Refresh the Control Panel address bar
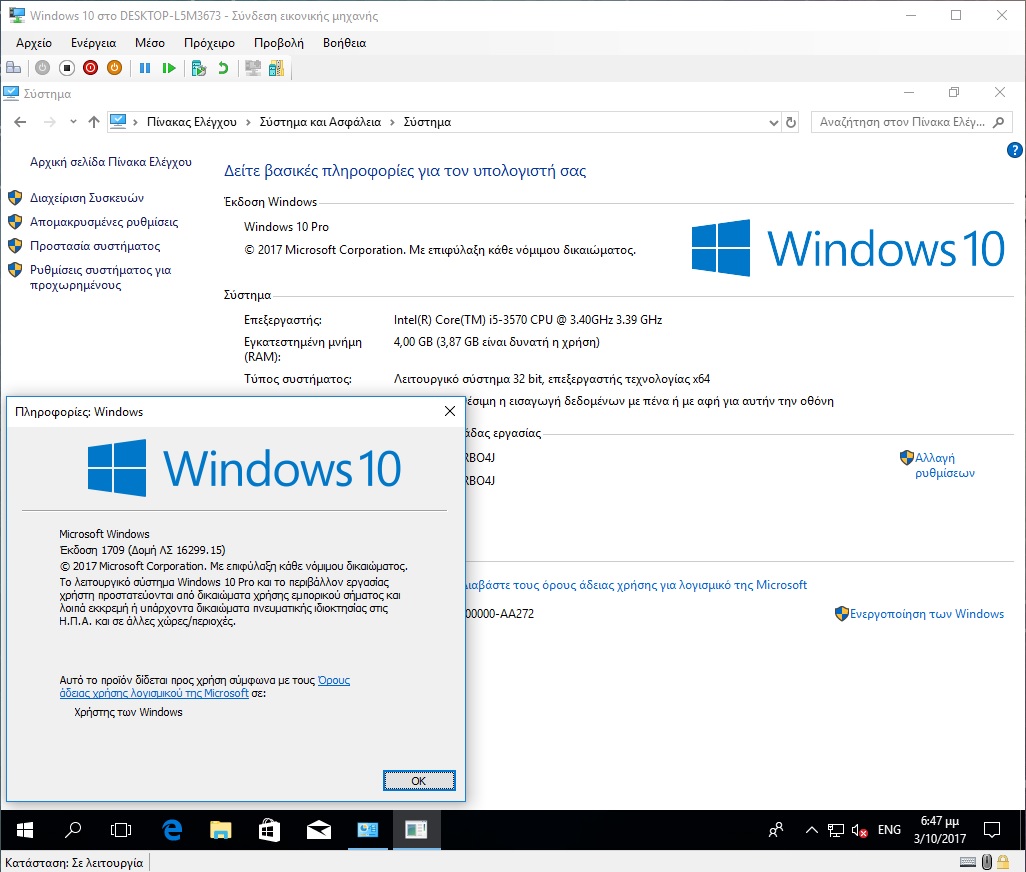The width and height of the screenshot is (1026, 872). pyautogui.click(x=791, y=122)
